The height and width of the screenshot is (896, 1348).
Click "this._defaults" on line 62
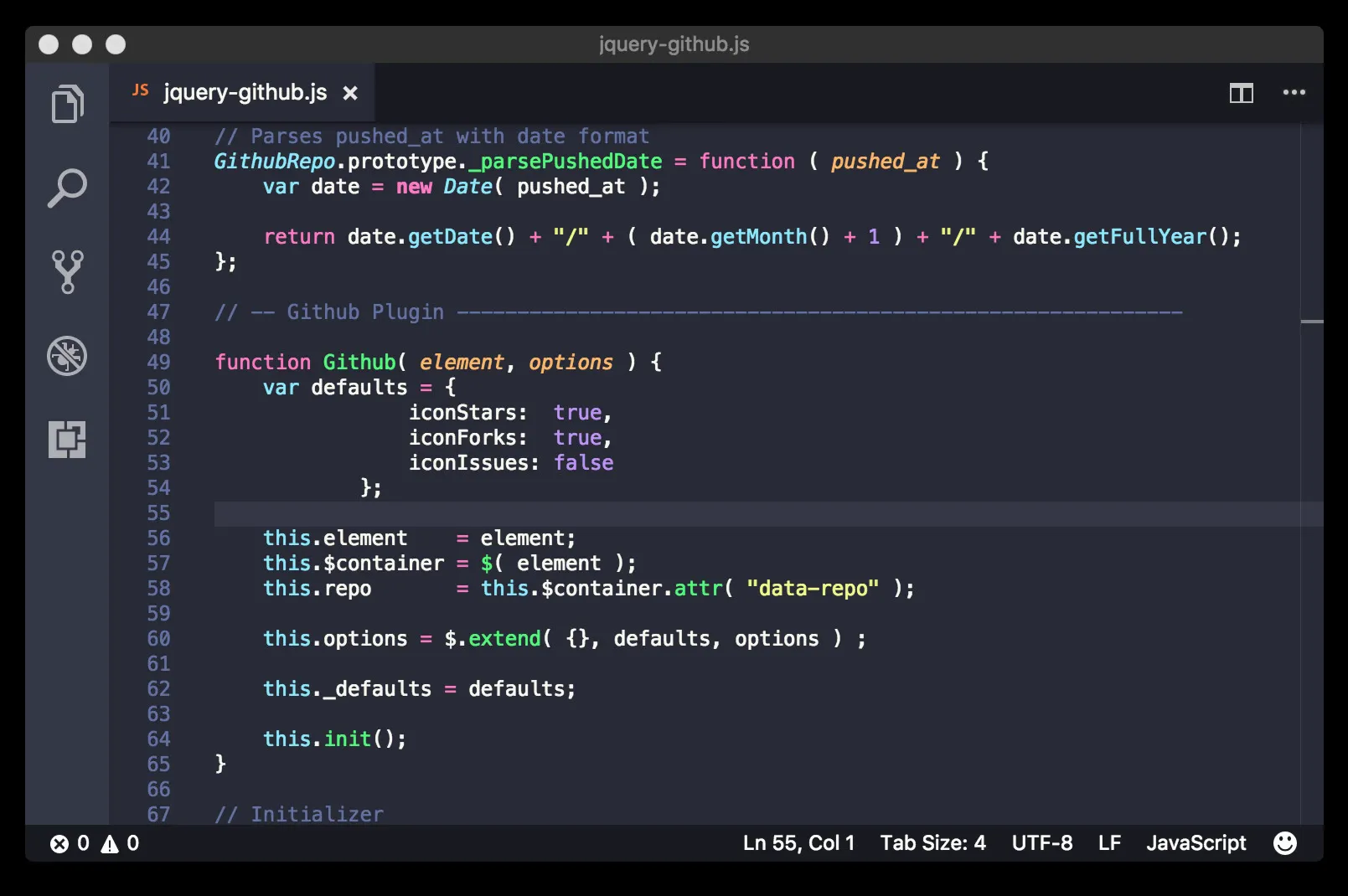coord(348,688)
